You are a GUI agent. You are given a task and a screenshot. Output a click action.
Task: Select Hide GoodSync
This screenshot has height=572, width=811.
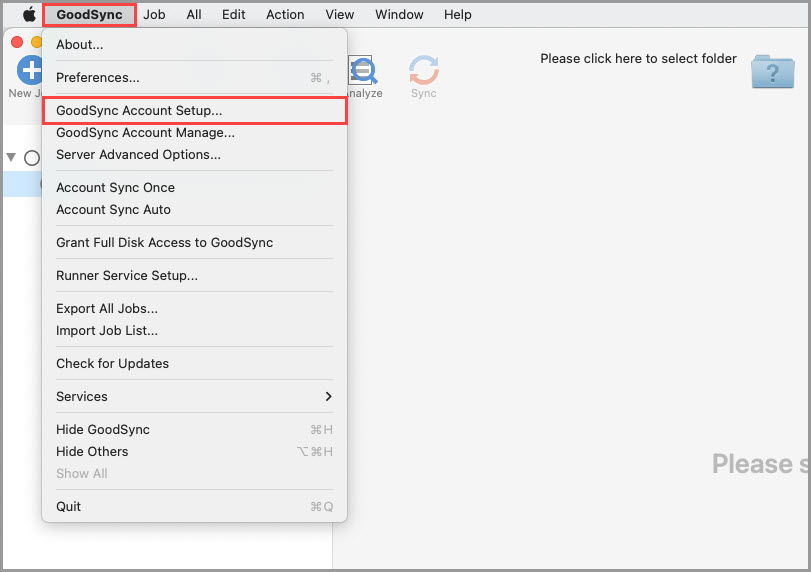[194, 429]
